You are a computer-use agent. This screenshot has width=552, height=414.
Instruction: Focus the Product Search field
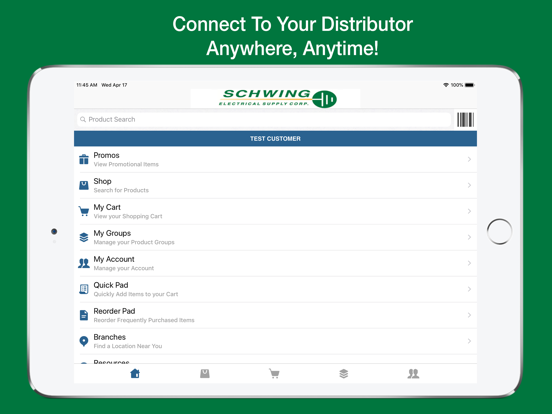click(264, 120)
